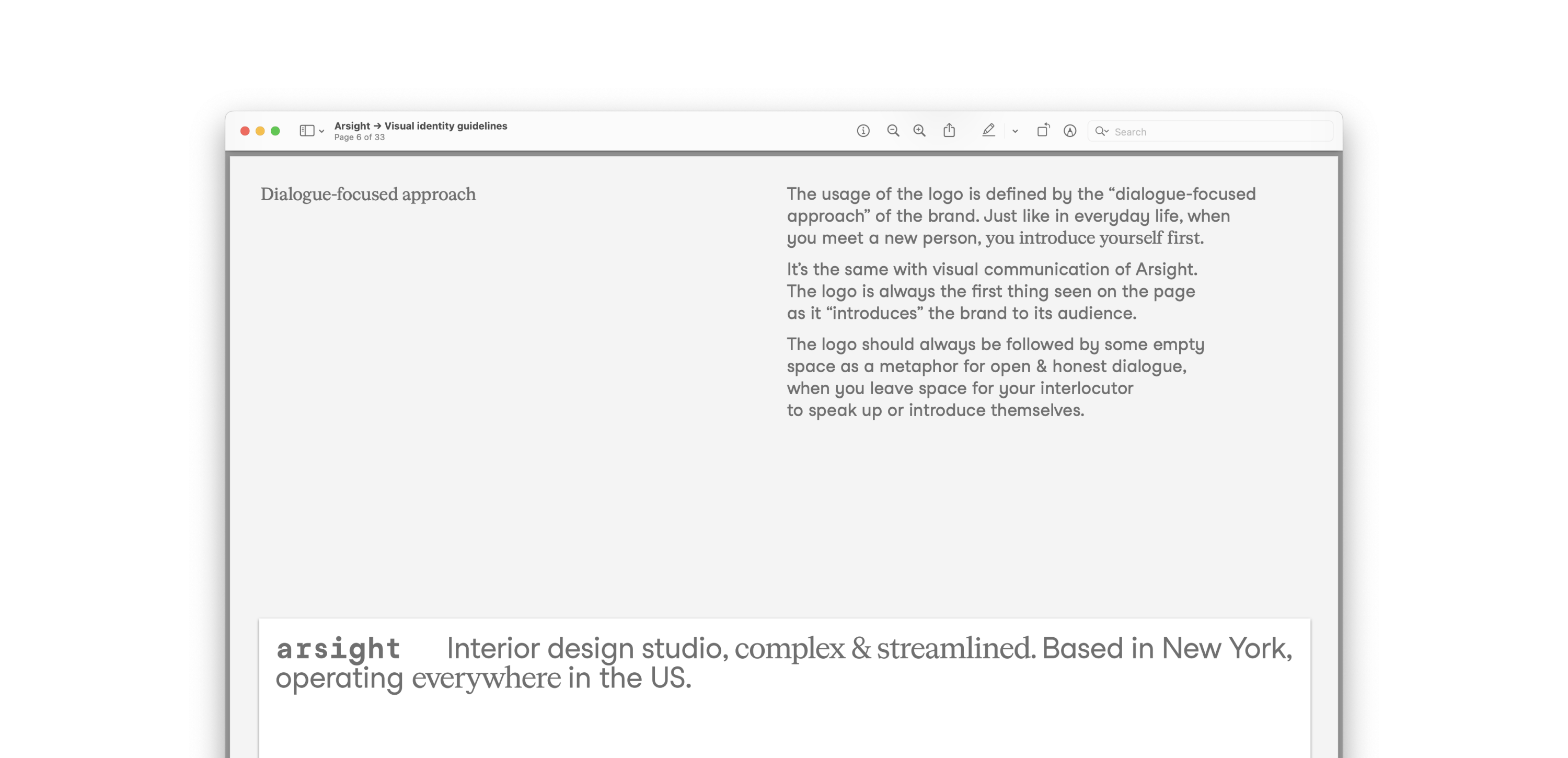
Task: Open the Share menu icon
Action: [x=949, y=130]
